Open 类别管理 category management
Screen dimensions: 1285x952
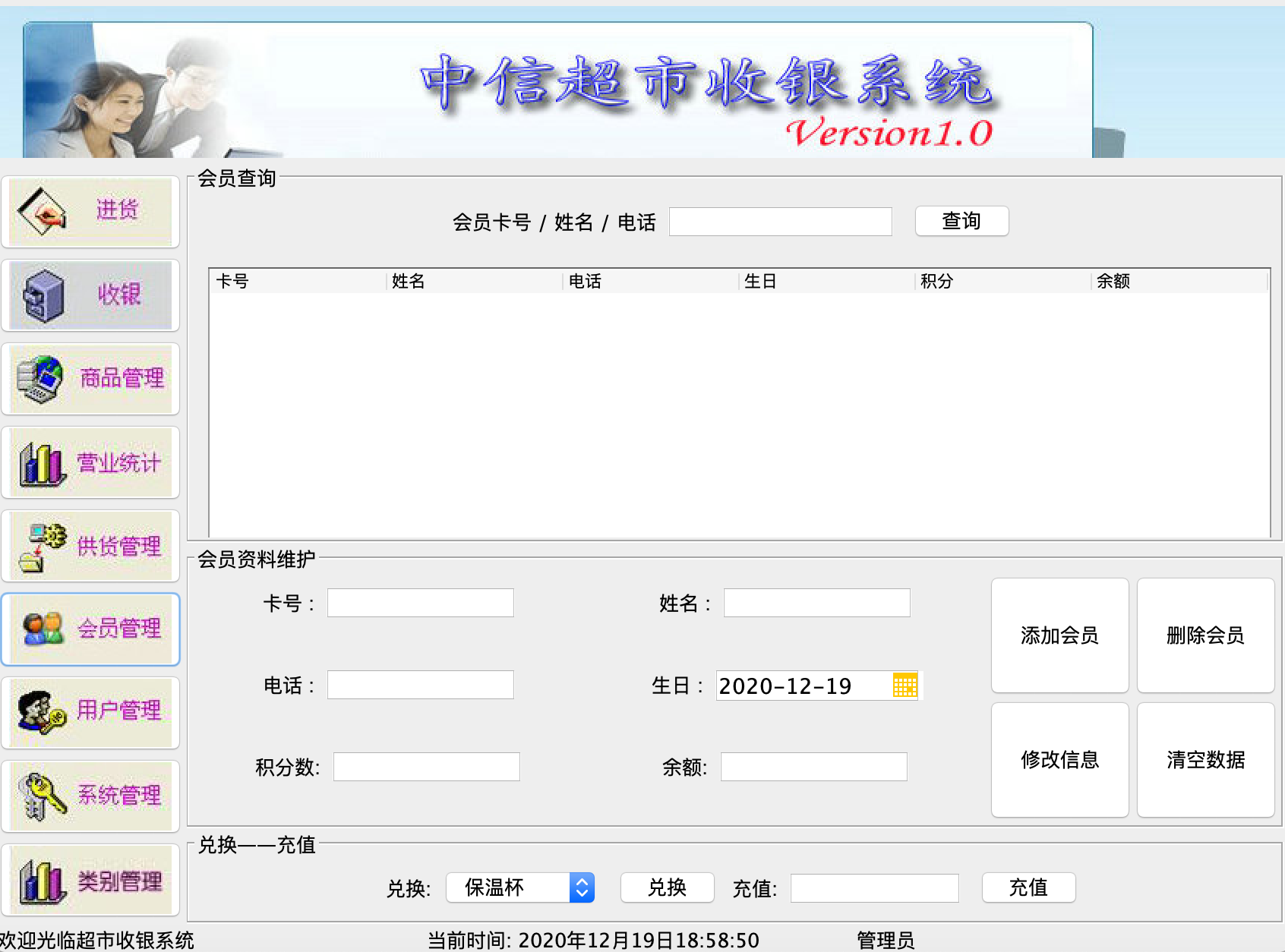tap(90, 880)
